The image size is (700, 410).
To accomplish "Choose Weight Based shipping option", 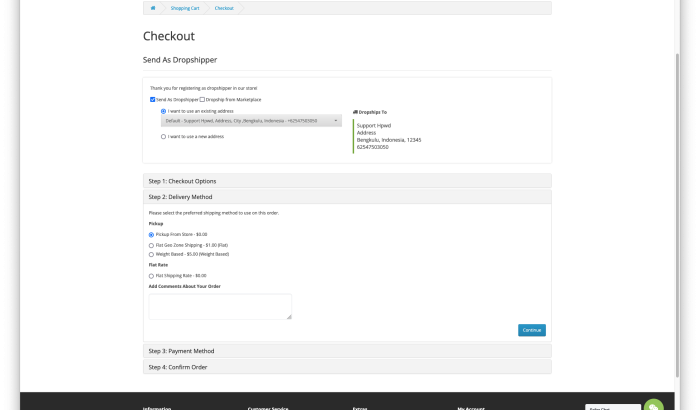I will tap(151, 255).
